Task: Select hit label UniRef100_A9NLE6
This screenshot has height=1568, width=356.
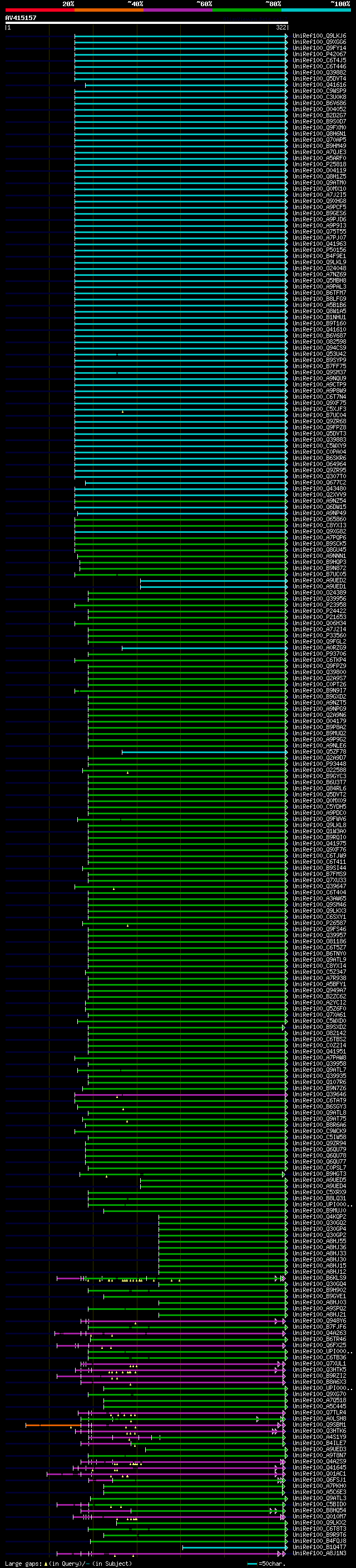Action: (319, 746)
